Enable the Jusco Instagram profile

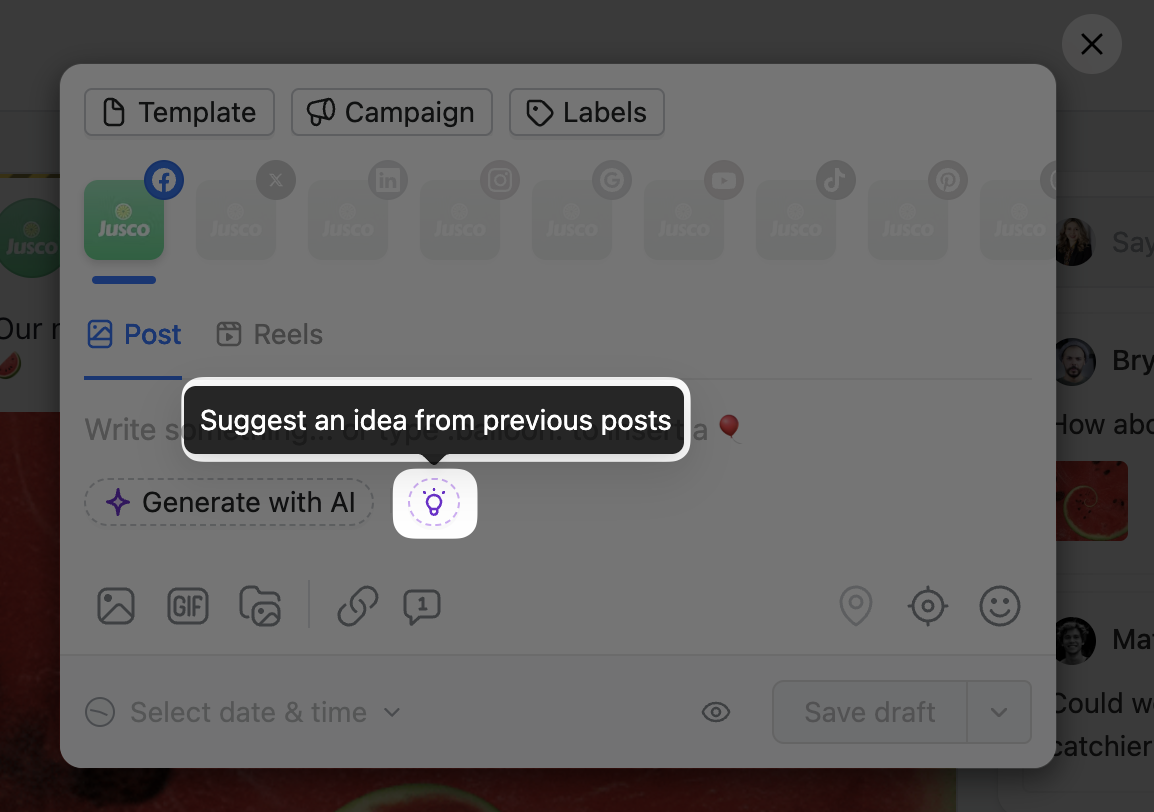click(460, 220)
